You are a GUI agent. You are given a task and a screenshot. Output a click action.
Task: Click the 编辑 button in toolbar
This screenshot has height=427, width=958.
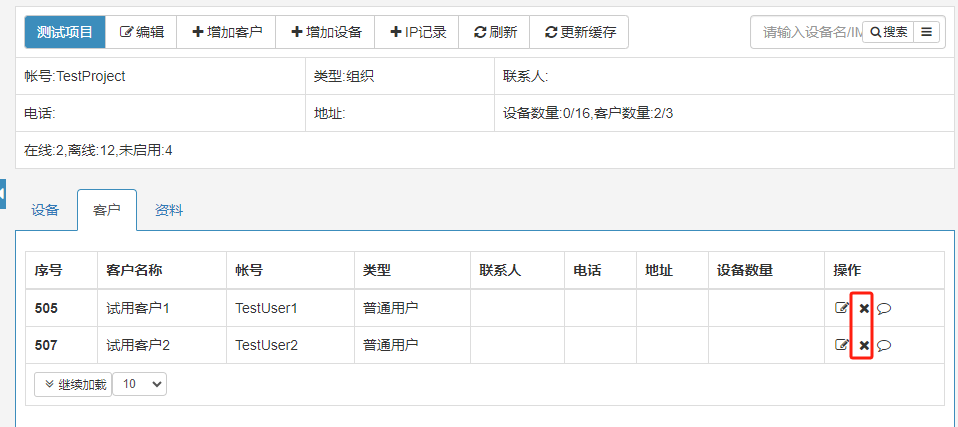(141, 32)
